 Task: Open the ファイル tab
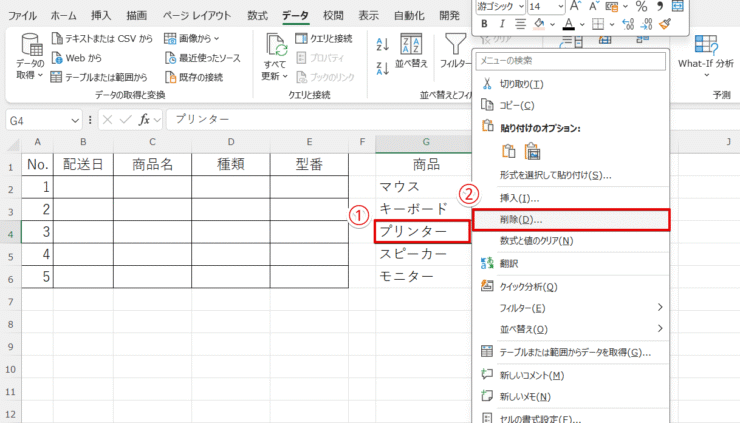point(22,16)
